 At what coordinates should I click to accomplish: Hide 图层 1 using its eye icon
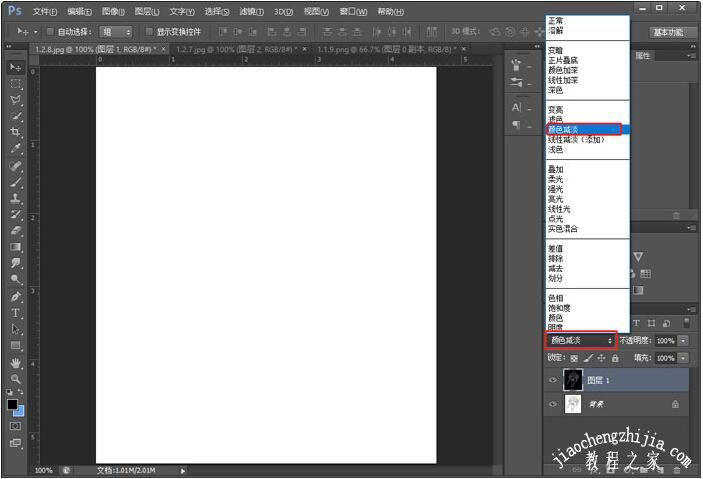pyautogui.click(x=552, y=380)
